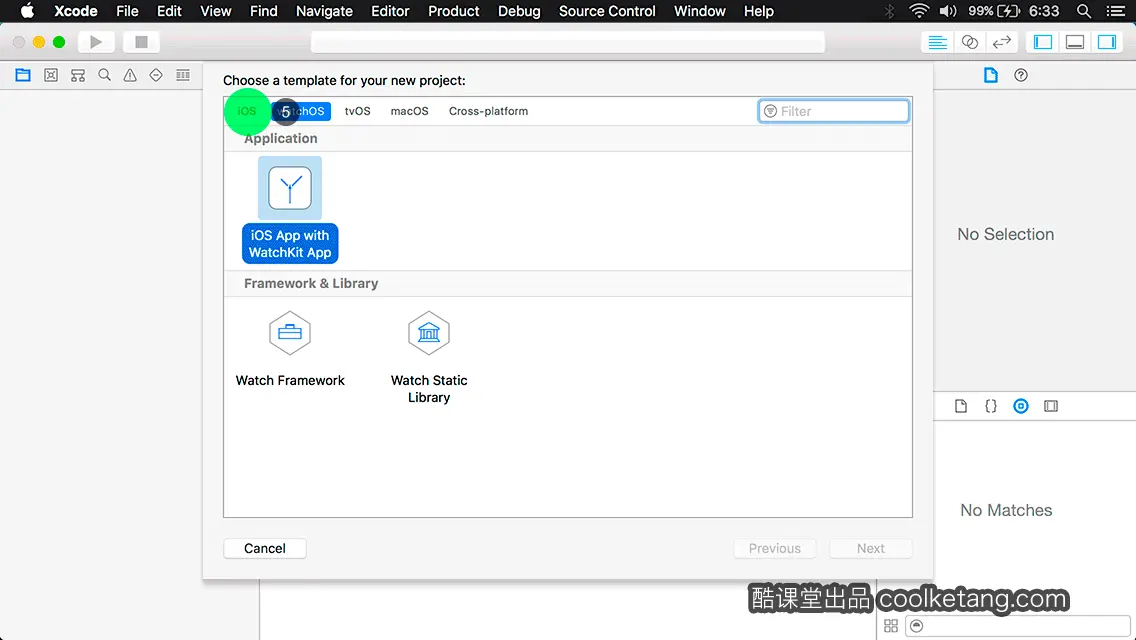1136x640 pixels.
Task: Click the library filter field
Action: click(x=1018, y=626)
